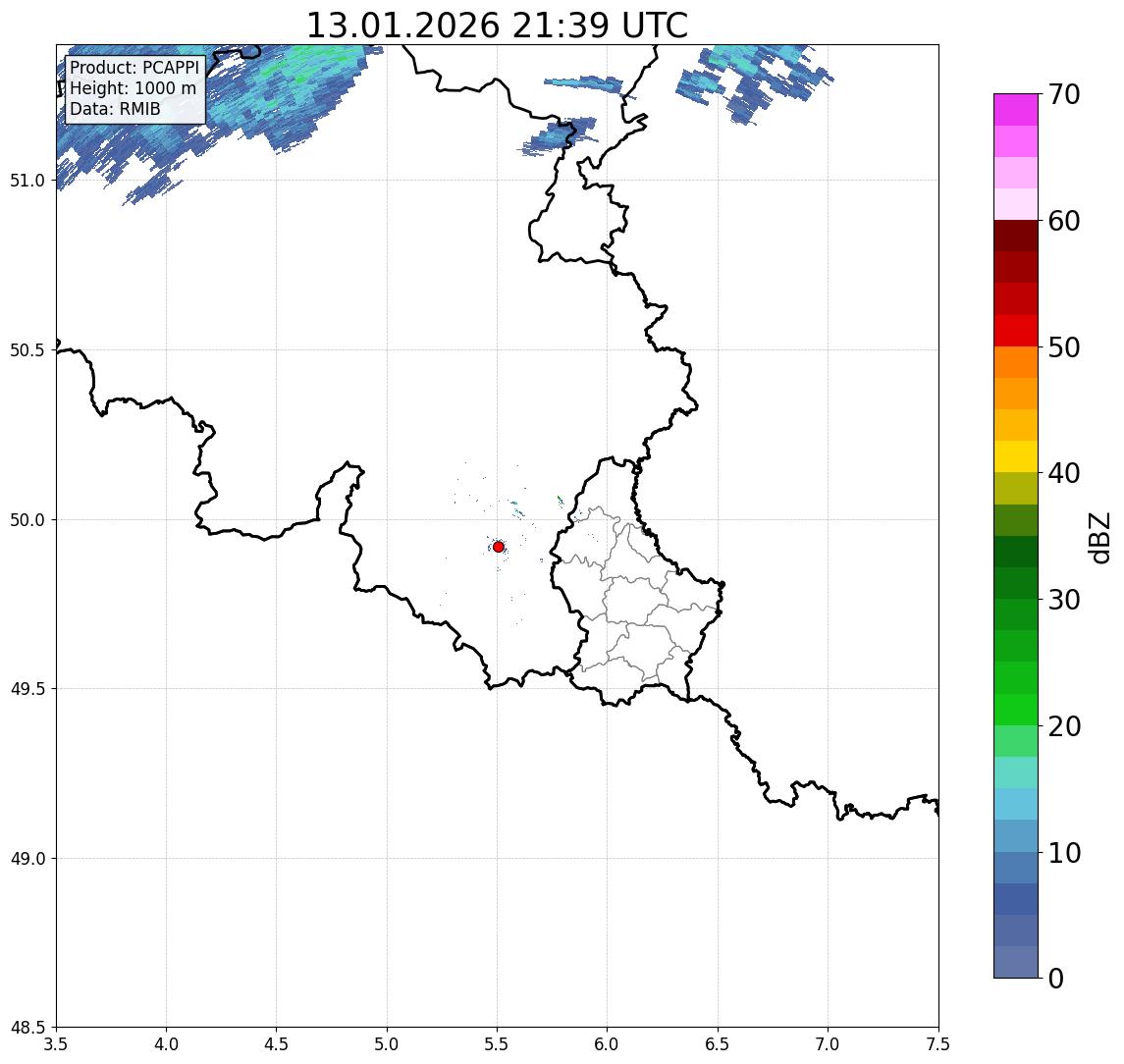The image size is (1124, 1064).
Task: Pick the bottom slate-blue swatch just above 0 dBZ
Action: click(1016, 962)
